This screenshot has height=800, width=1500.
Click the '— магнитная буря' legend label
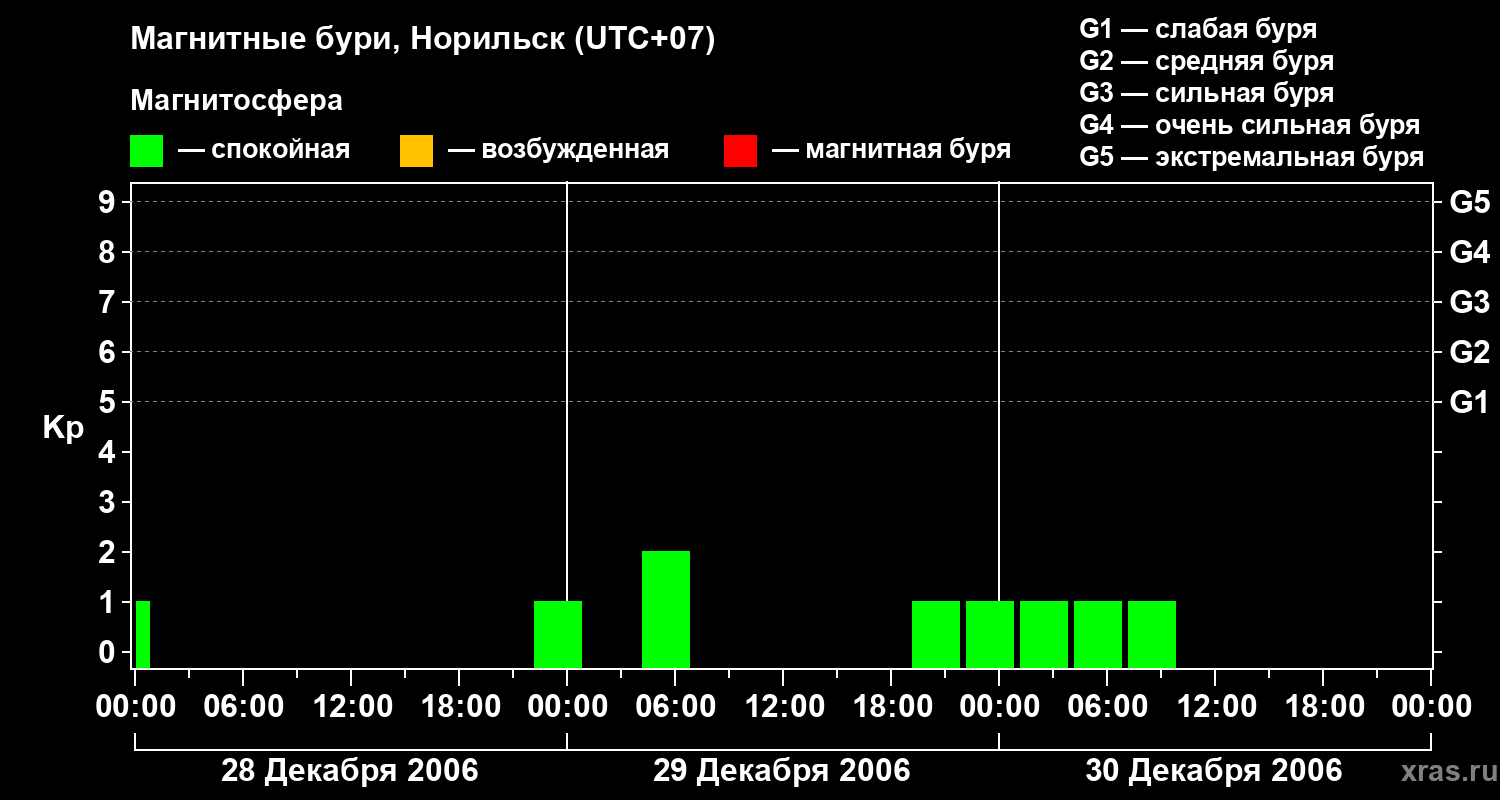(x=891, y=150)
